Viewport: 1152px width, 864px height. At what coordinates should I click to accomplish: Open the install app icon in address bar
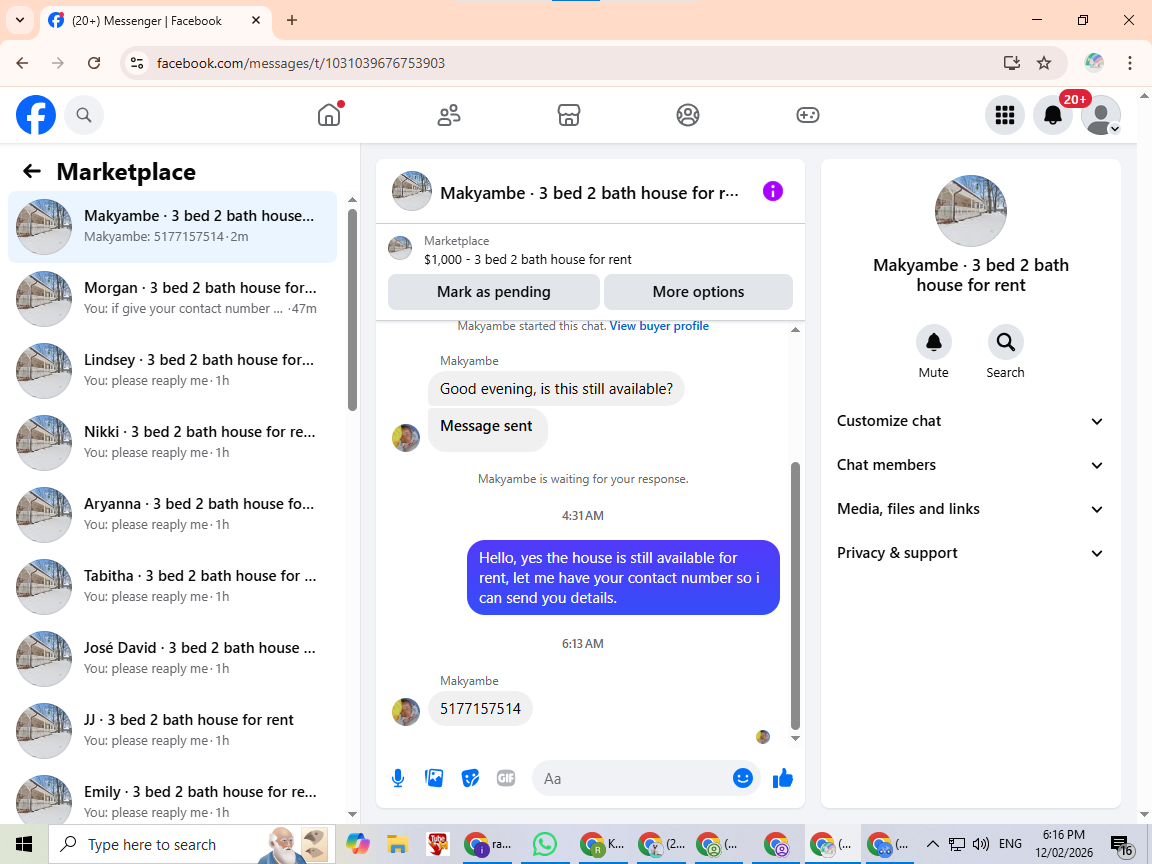[1012, 63]
